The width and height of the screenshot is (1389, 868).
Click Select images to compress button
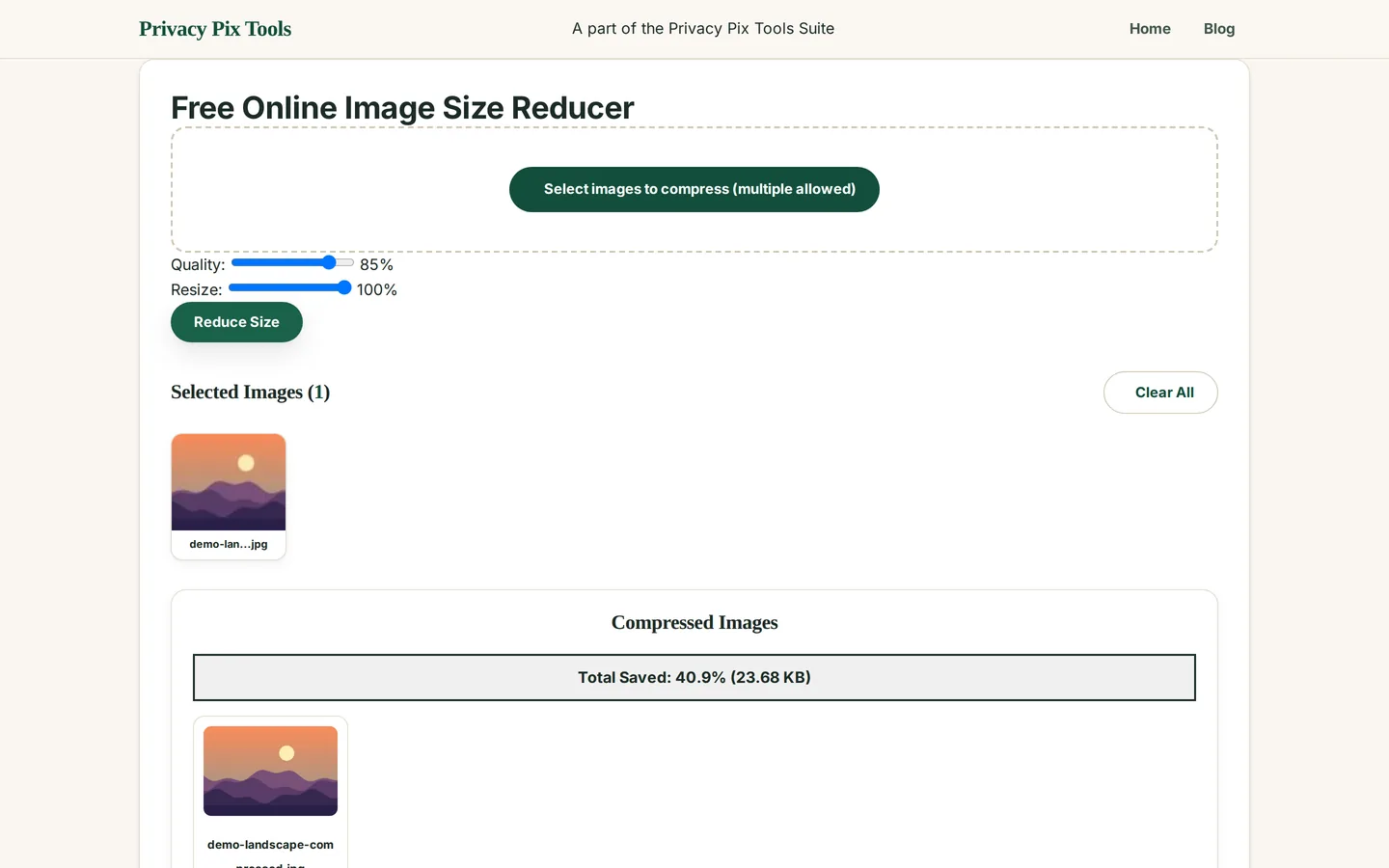click(694, 189)
